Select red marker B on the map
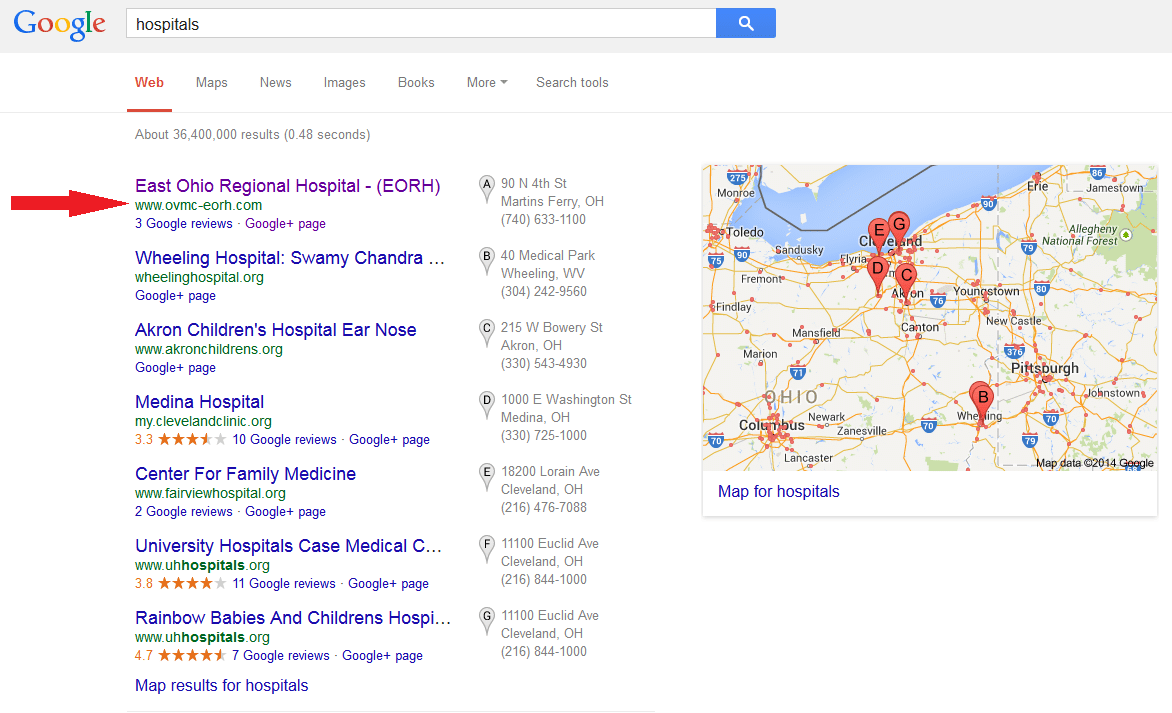 981,401
